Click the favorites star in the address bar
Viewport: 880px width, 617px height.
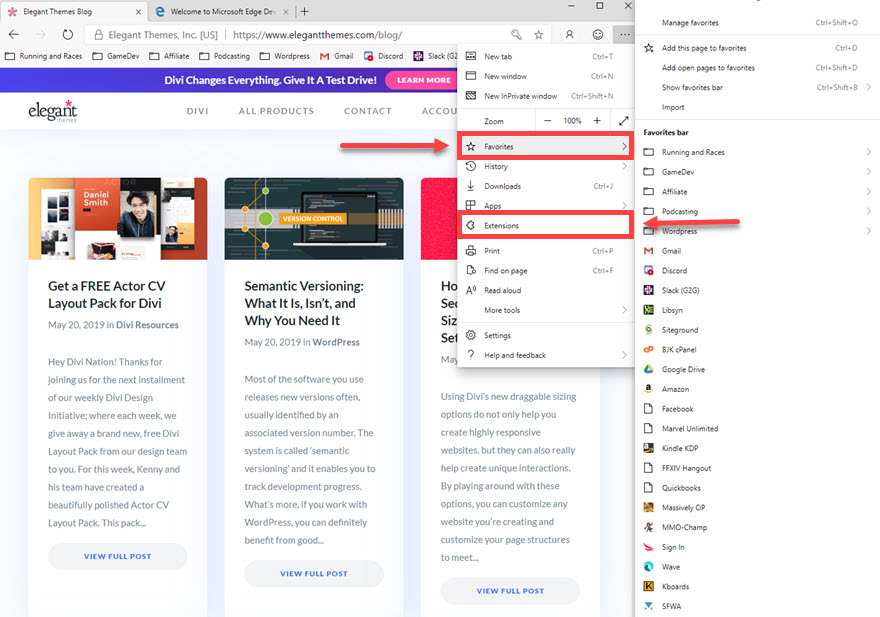click(x=538, y=33)
